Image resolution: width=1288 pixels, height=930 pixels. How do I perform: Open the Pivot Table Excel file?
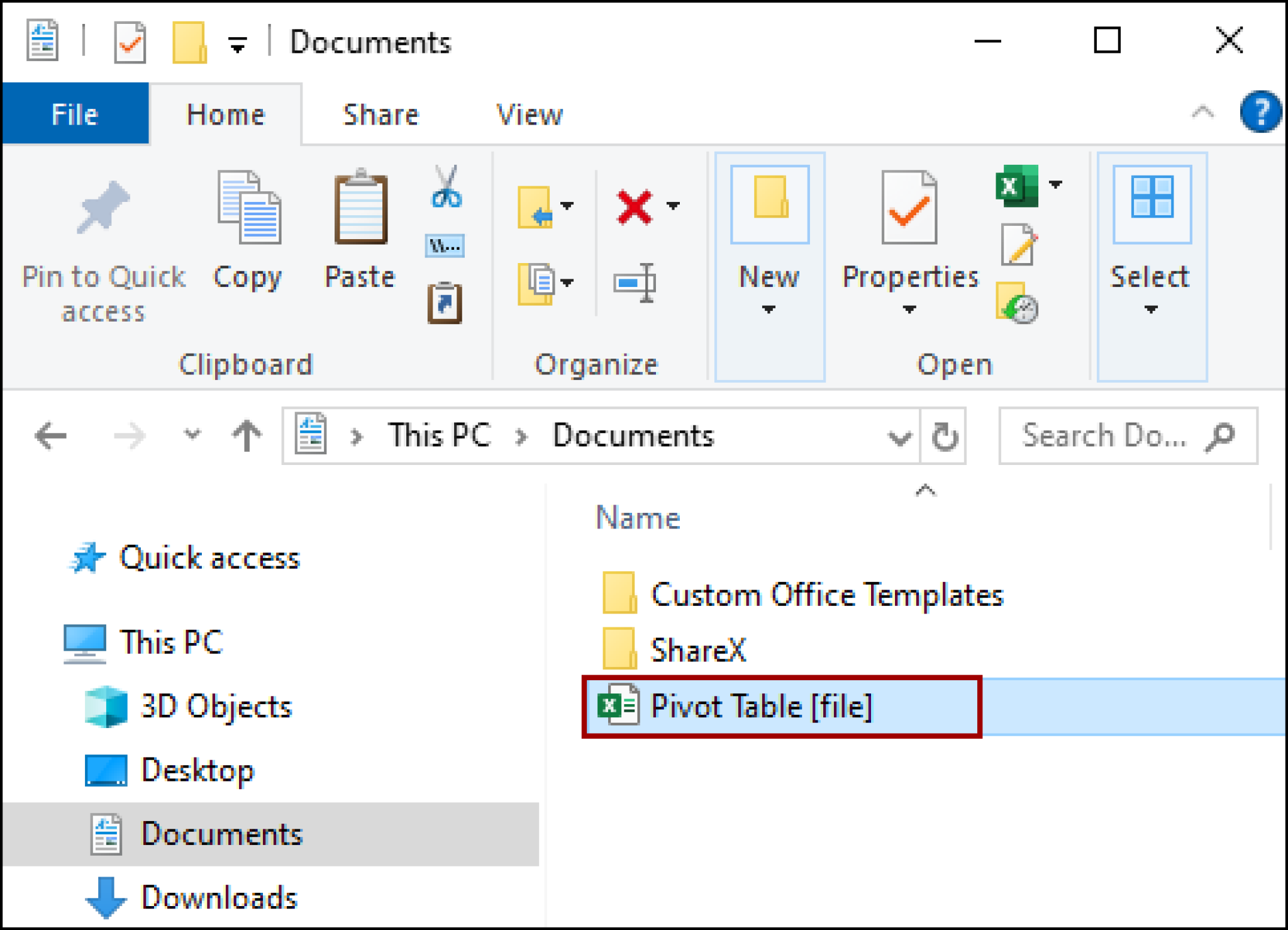(x=761, y=705)
